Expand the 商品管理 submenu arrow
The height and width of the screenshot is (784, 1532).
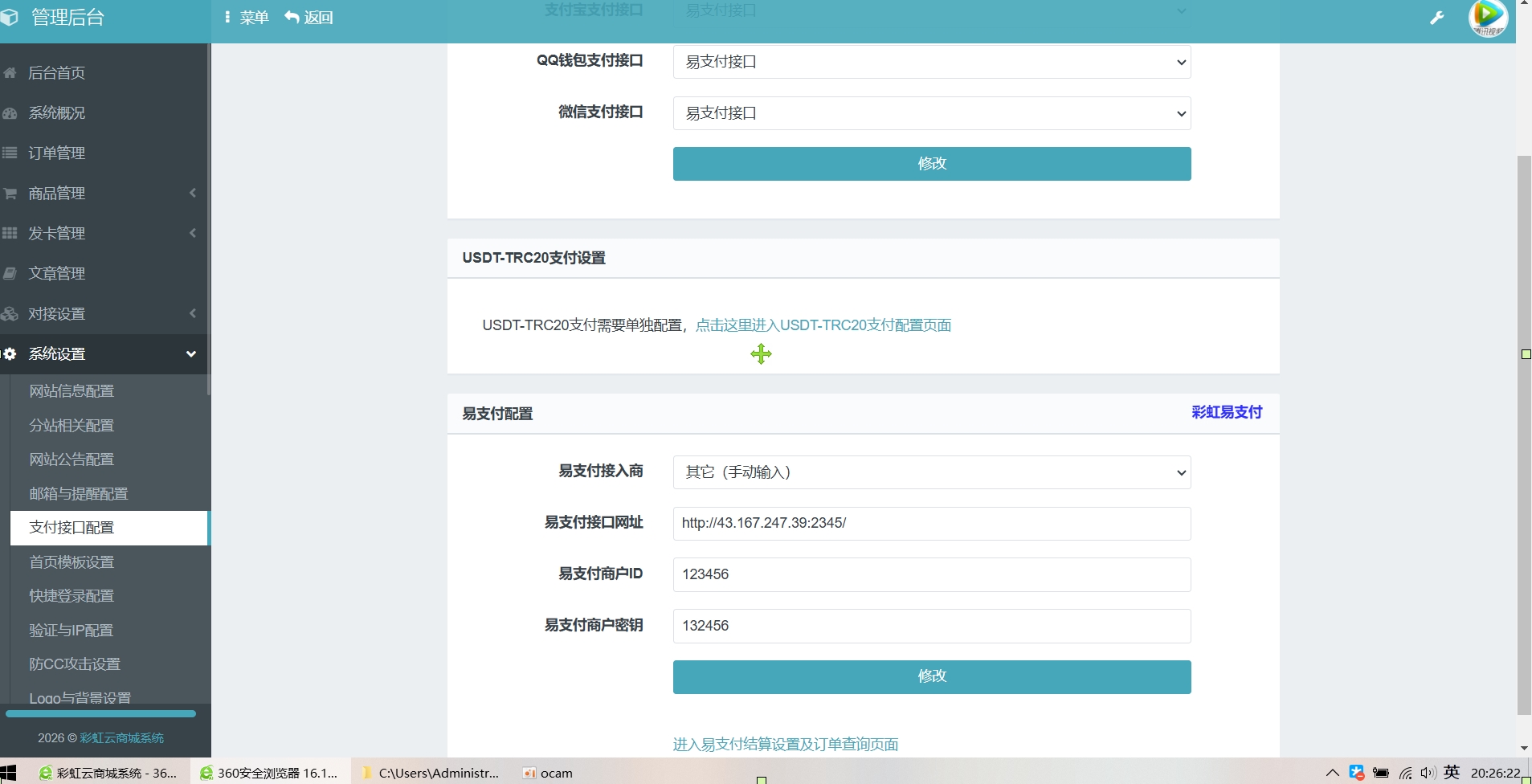193,193
